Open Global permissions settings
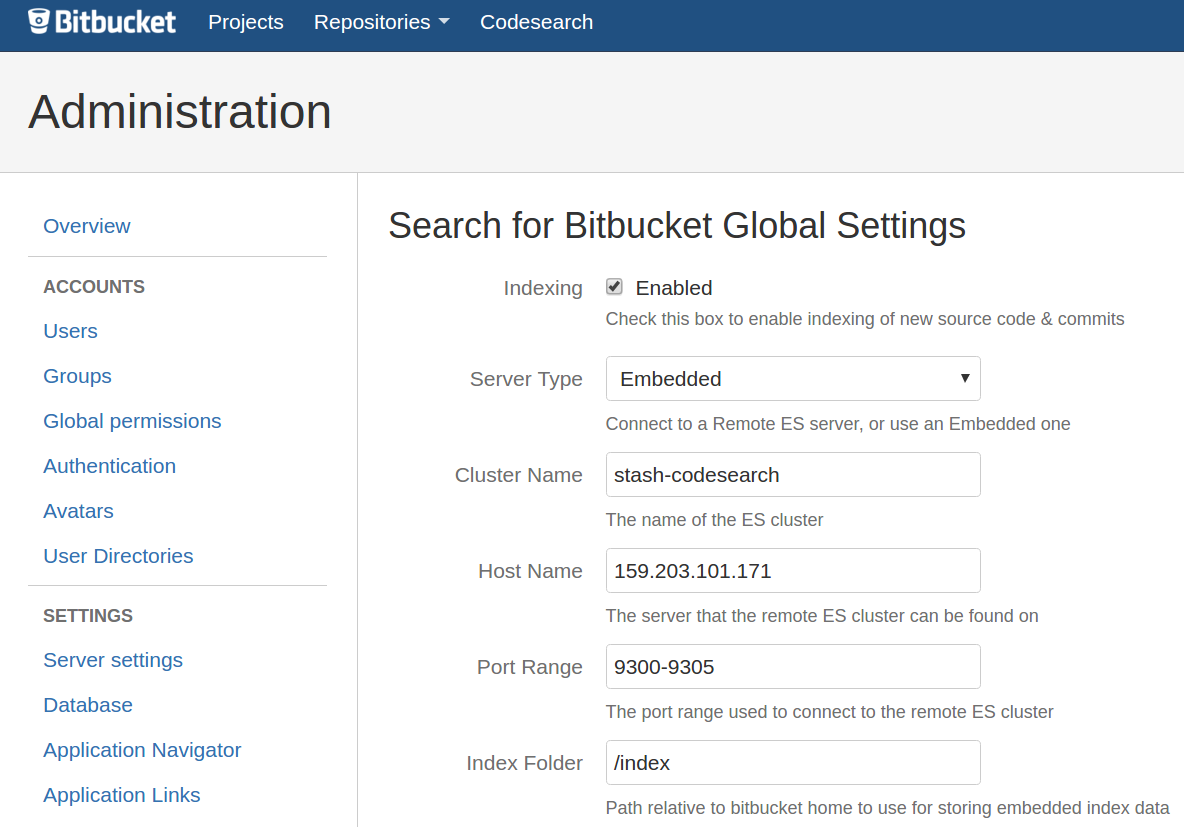Image resolution: width=1184 pixels, height=827 pixels. click(132, 421)
